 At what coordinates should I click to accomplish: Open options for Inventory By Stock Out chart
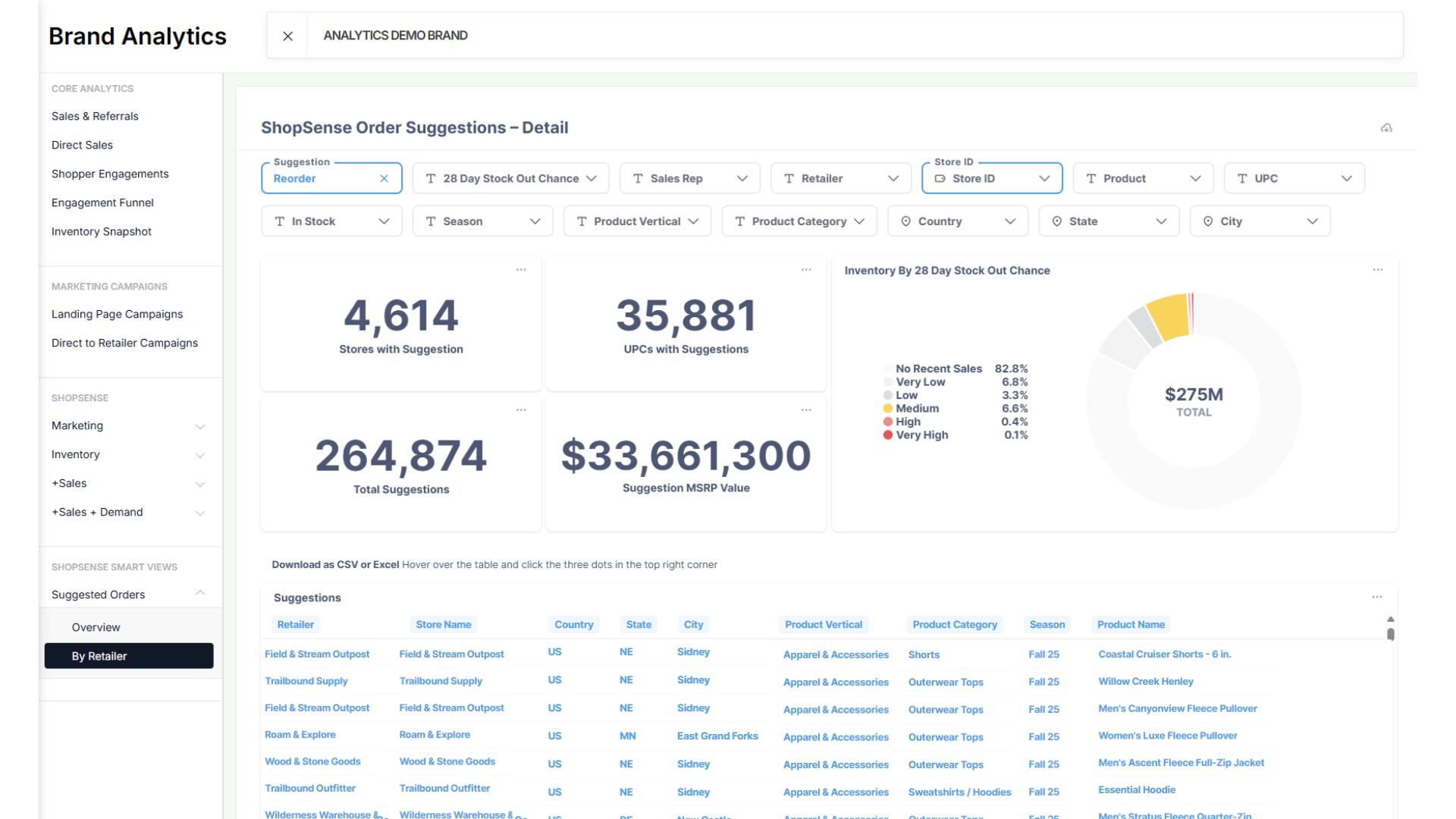pyautogui.click(x=1378, y=270)
